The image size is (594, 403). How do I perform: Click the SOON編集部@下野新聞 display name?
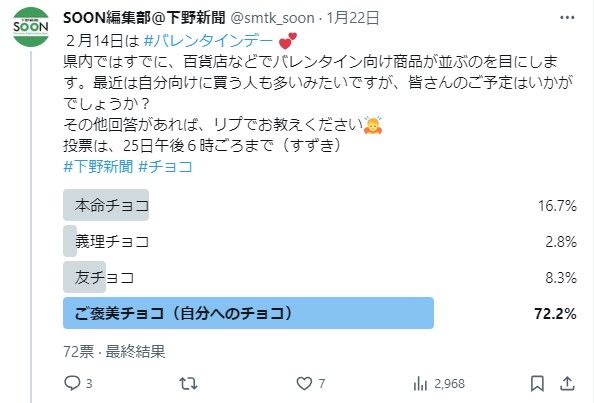coord(144,18)
